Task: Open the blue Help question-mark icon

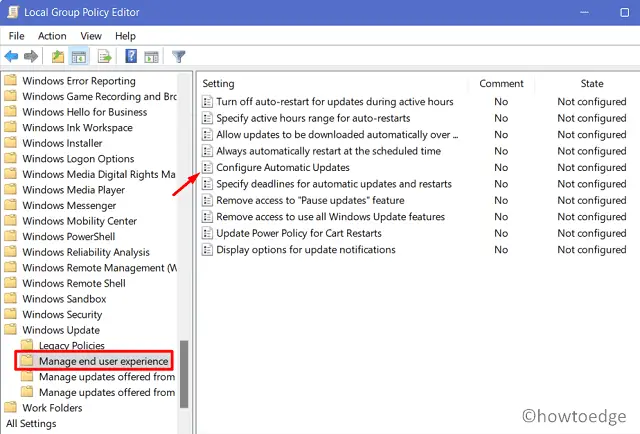Action: (x=131, y=56)
